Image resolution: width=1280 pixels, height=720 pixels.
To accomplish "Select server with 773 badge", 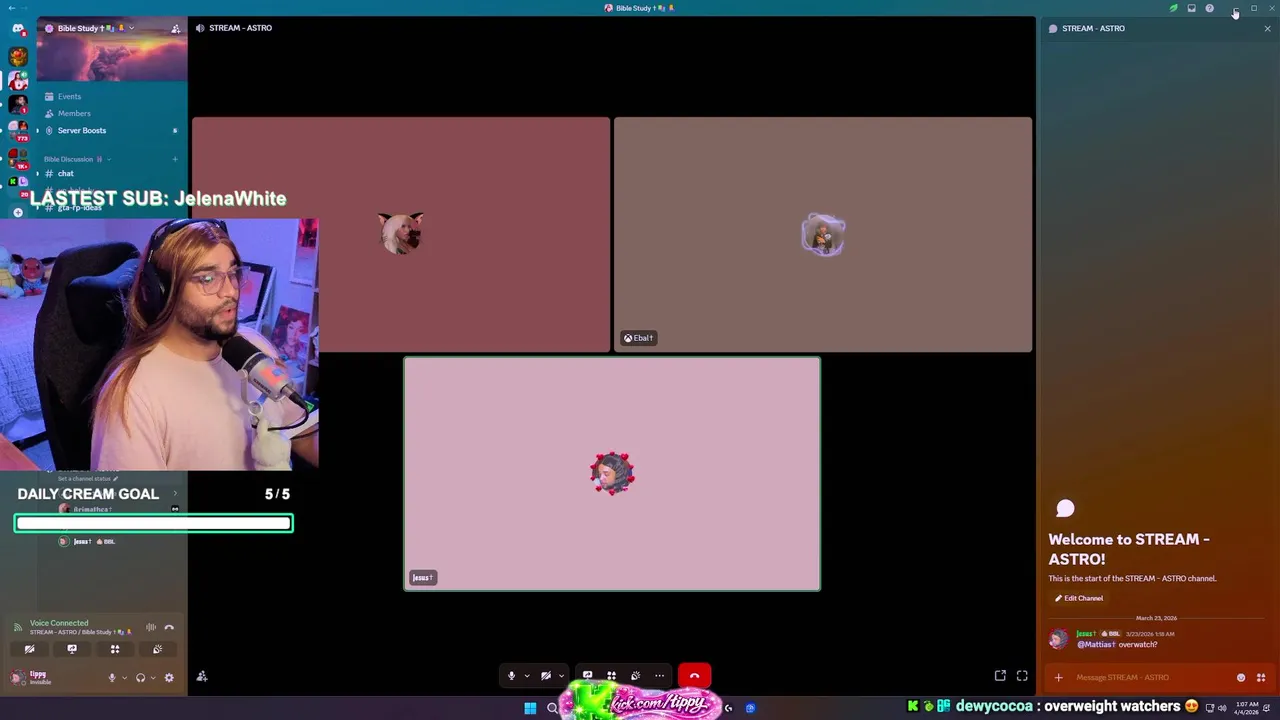I will point(18,129).
